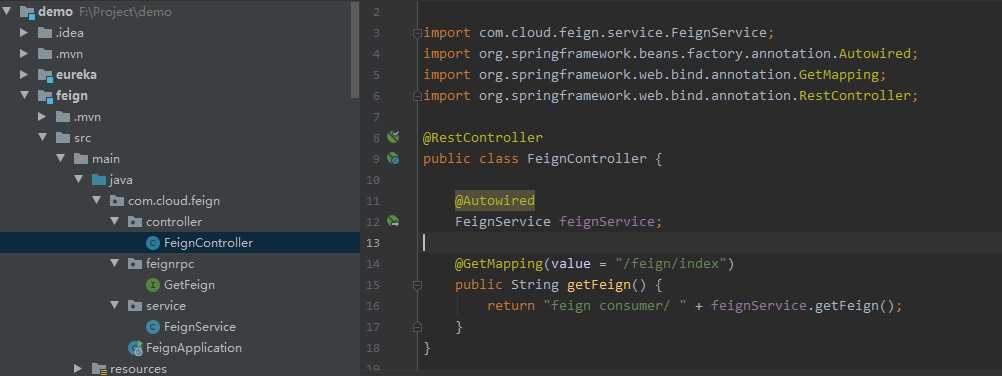Click the GetFeign interface icon

pyautogui.click(x=153, y=285)
